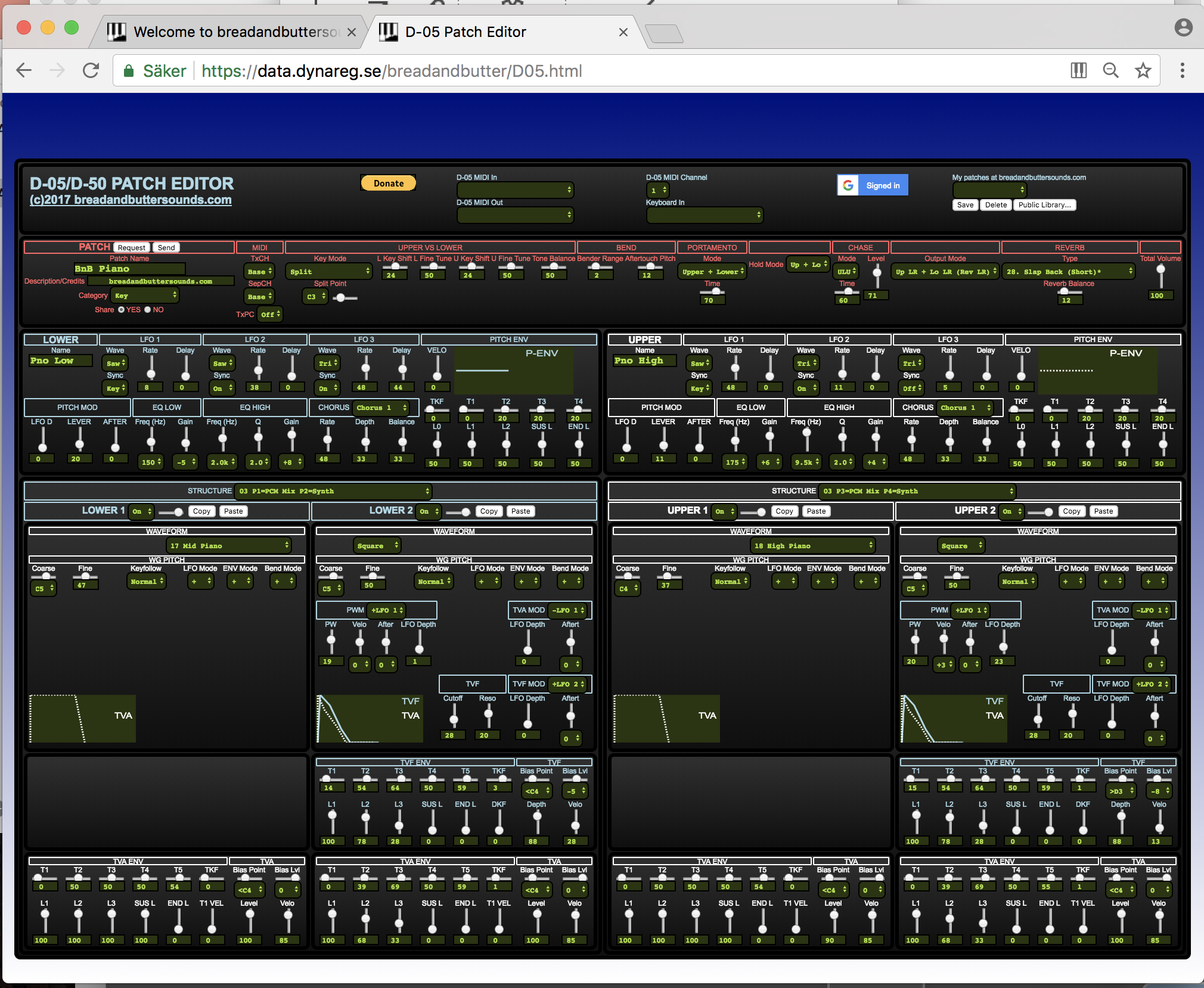Select the Share YES radio button

point(122,310)
